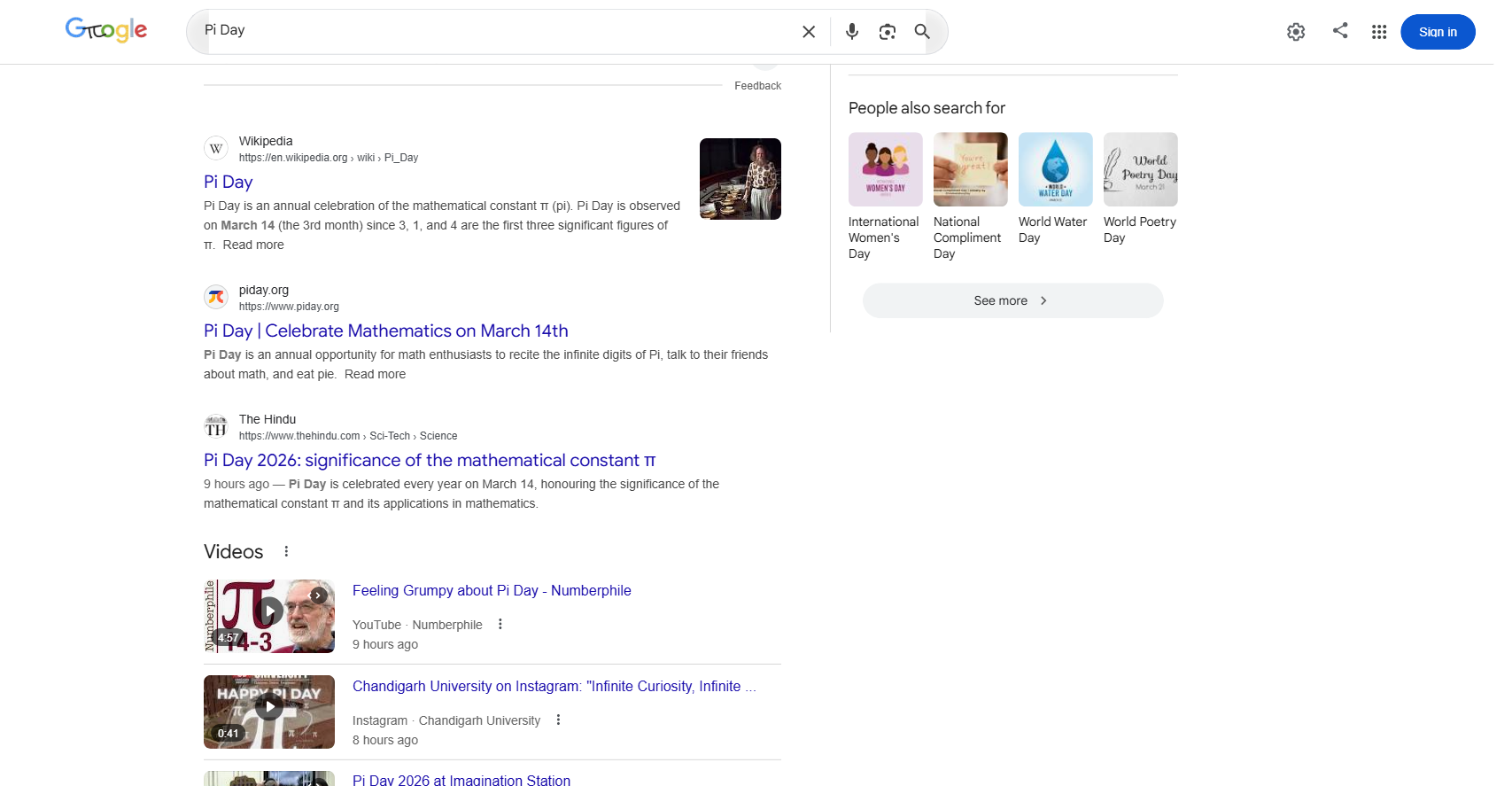Click the Sign in button
The image size is (1512, 786).
[x=1438, y=32]
